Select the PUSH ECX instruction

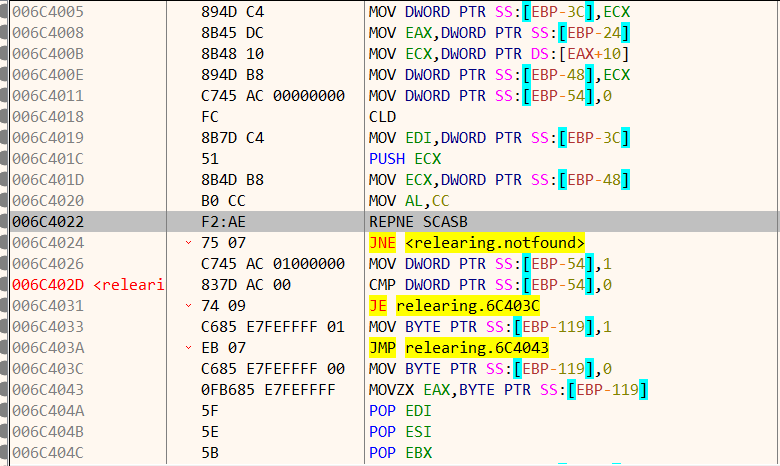pyautogui.click(x=405, y=158)
